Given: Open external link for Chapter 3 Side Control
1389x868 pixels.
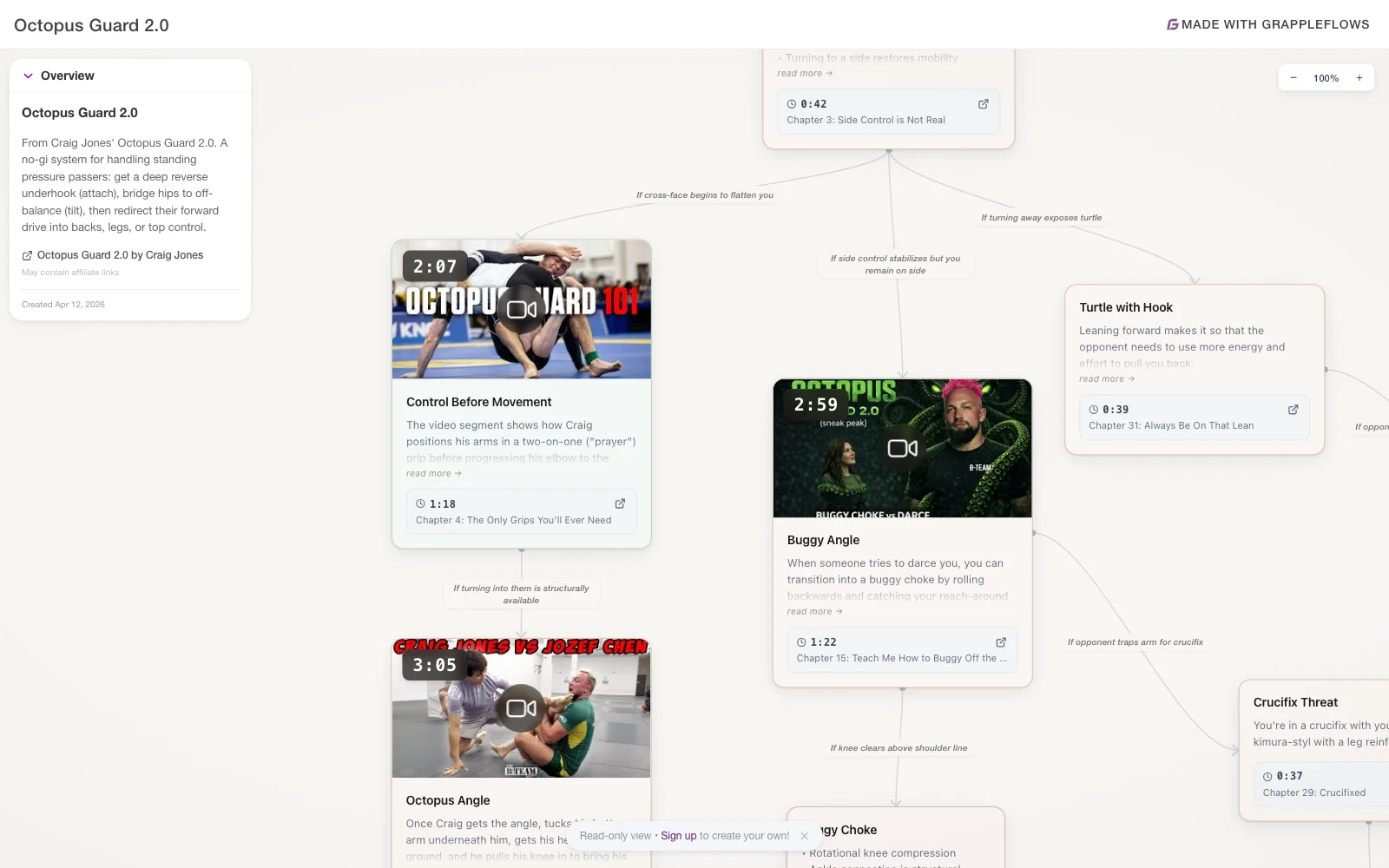Looking at the screenshot, I should pos(984,104).
